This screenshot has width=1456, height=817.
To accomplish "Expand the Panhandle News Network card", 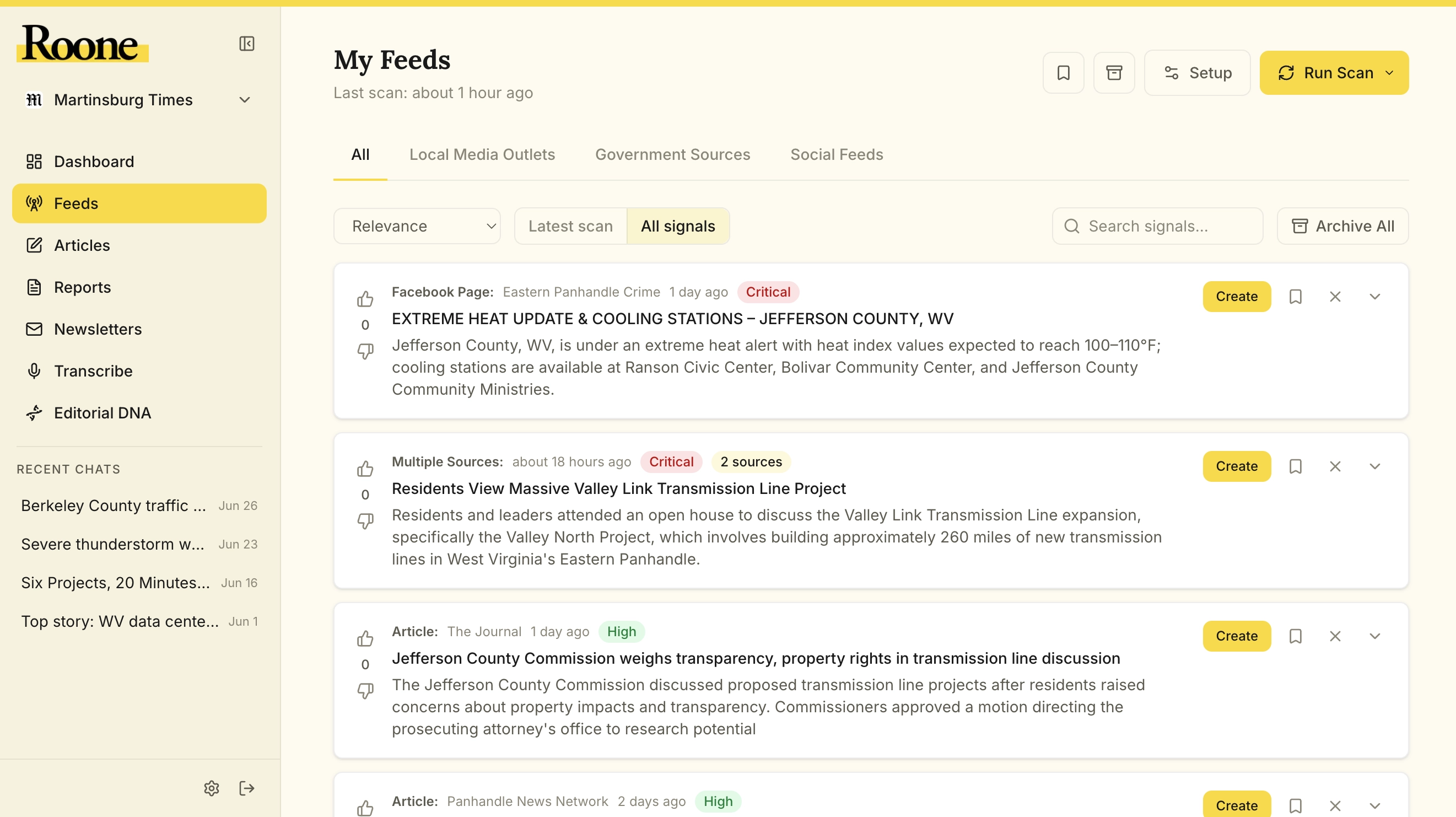I will pyautogui.click(x=1374, y=805).
